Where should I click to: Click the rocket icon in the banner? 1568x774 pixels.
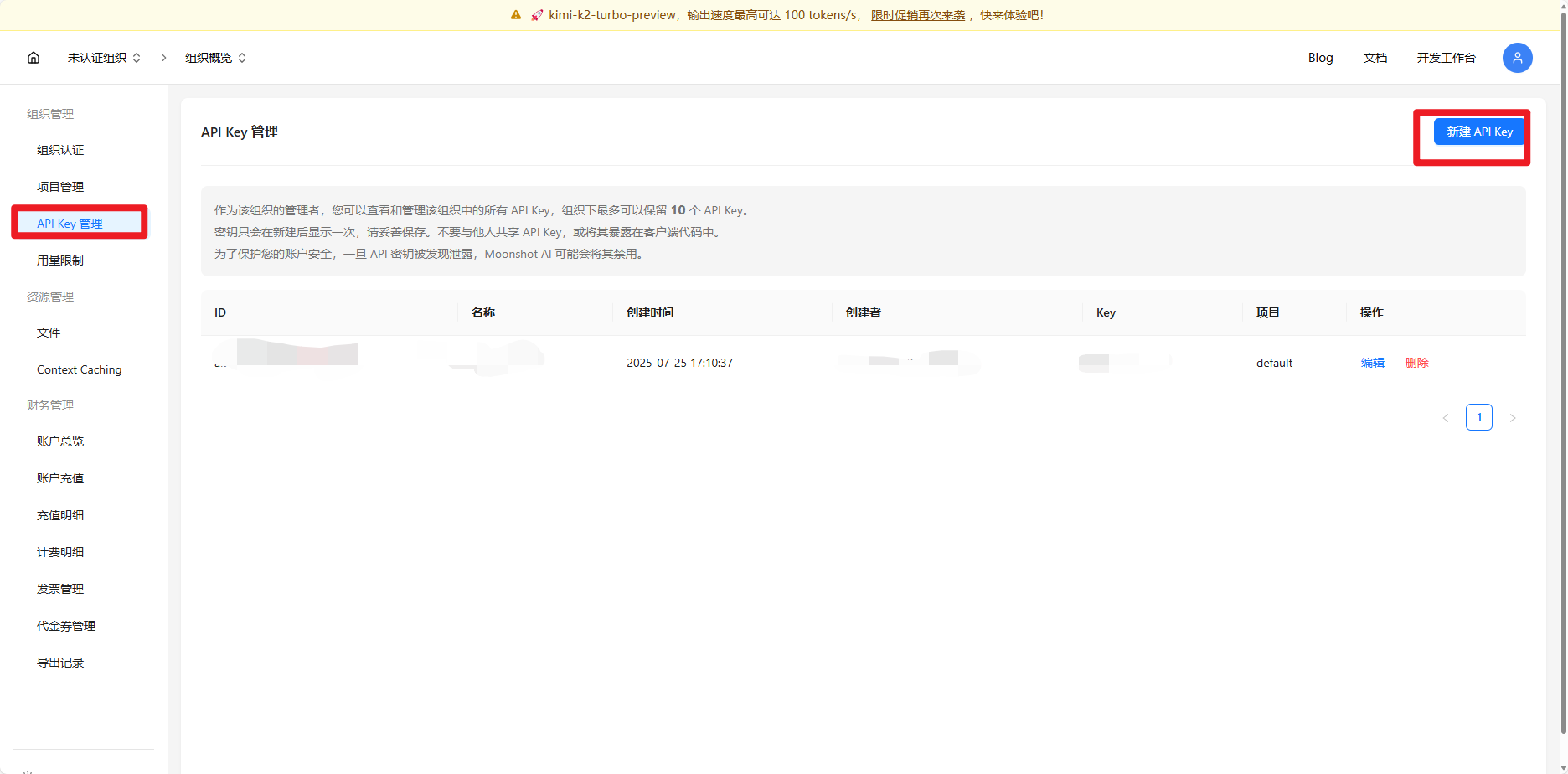click(537, 15)
